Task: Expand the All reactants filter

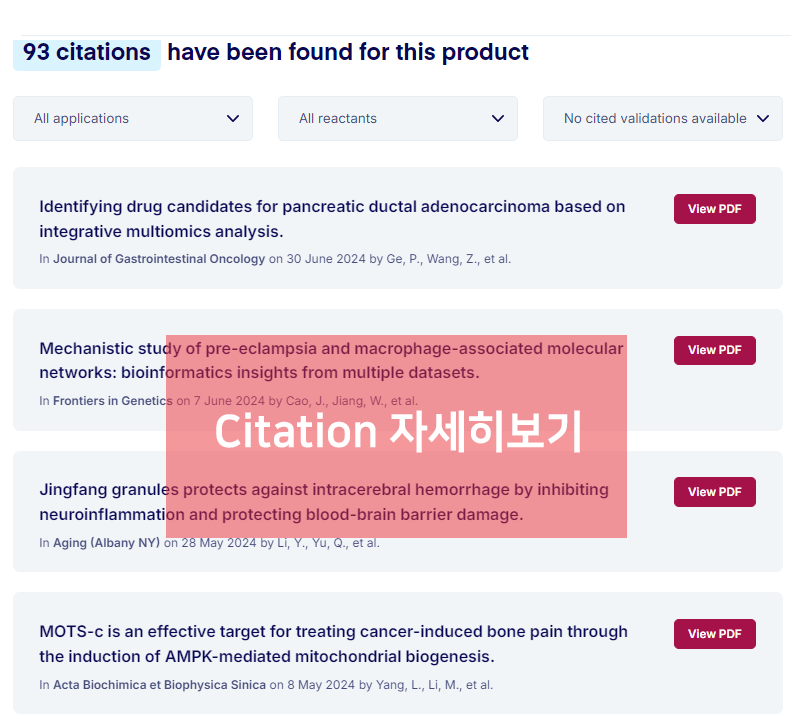Action: 398,118
